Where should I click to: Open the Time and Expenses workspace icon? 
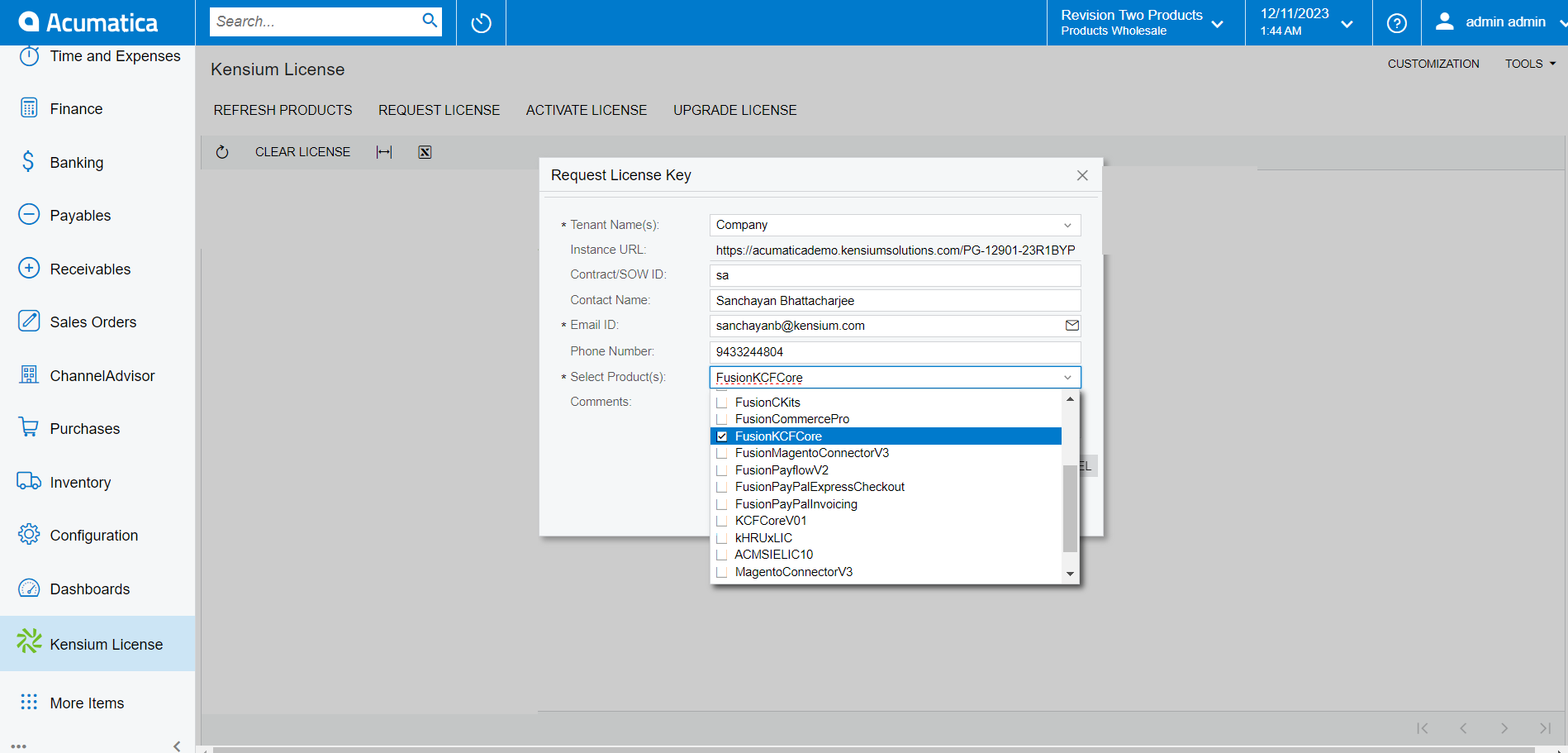[x=29, y=56]
